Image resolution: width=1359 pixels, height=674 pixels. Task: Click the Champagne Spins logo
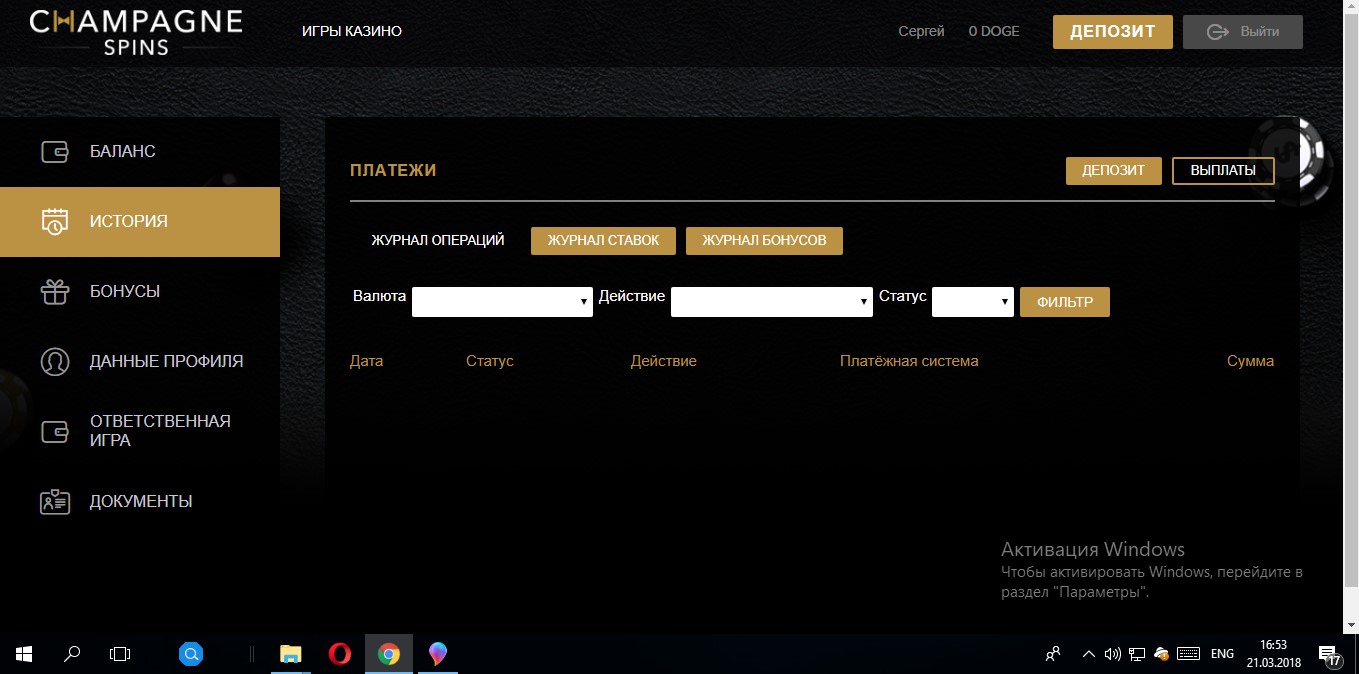coord(136,32)
